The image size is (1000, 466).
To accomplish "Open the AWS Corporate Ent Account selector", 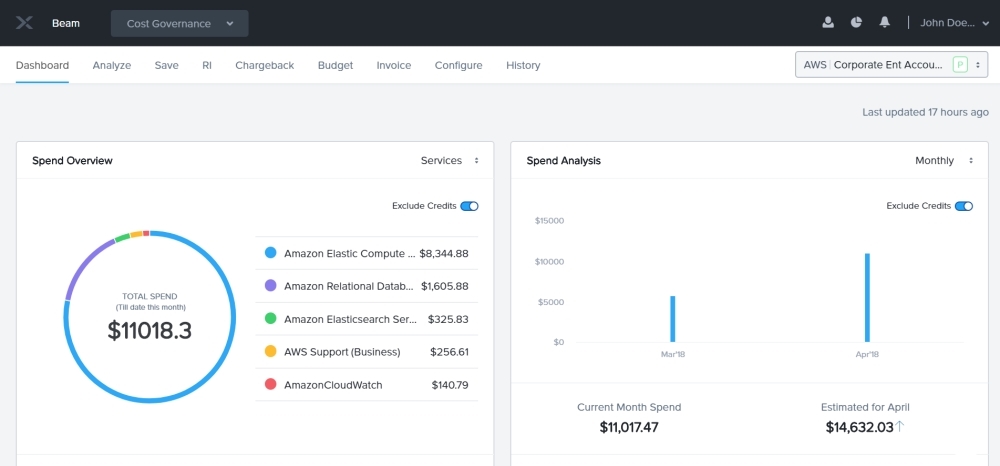I will point(890,65).
